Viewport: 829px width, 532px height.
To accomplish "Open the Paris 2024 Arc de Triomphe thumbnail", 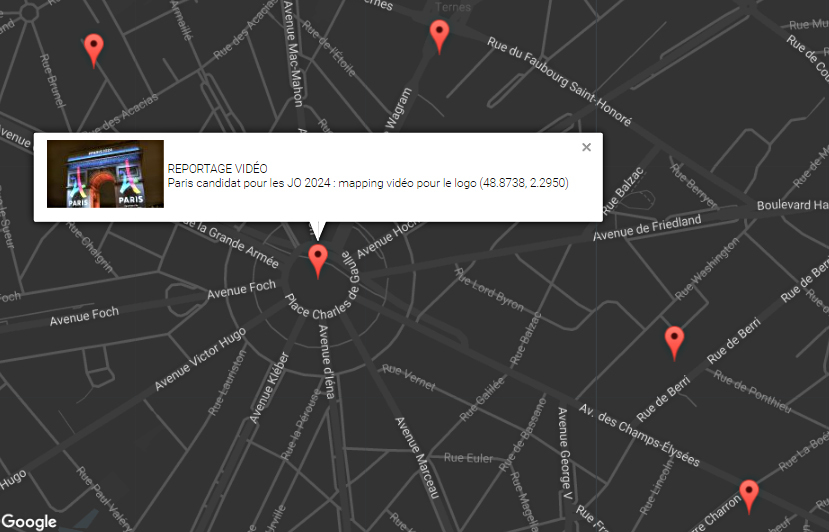I will click(105, 174).
